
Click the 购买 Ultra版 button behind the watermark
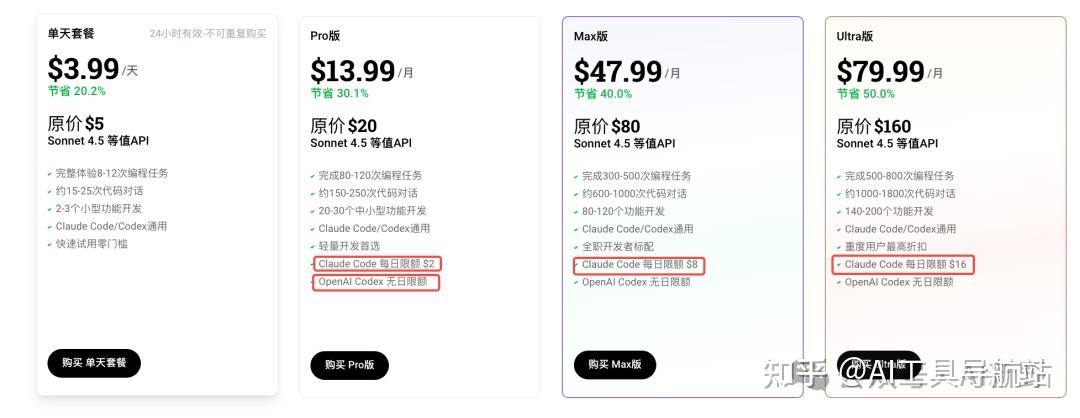click(877, 365)
